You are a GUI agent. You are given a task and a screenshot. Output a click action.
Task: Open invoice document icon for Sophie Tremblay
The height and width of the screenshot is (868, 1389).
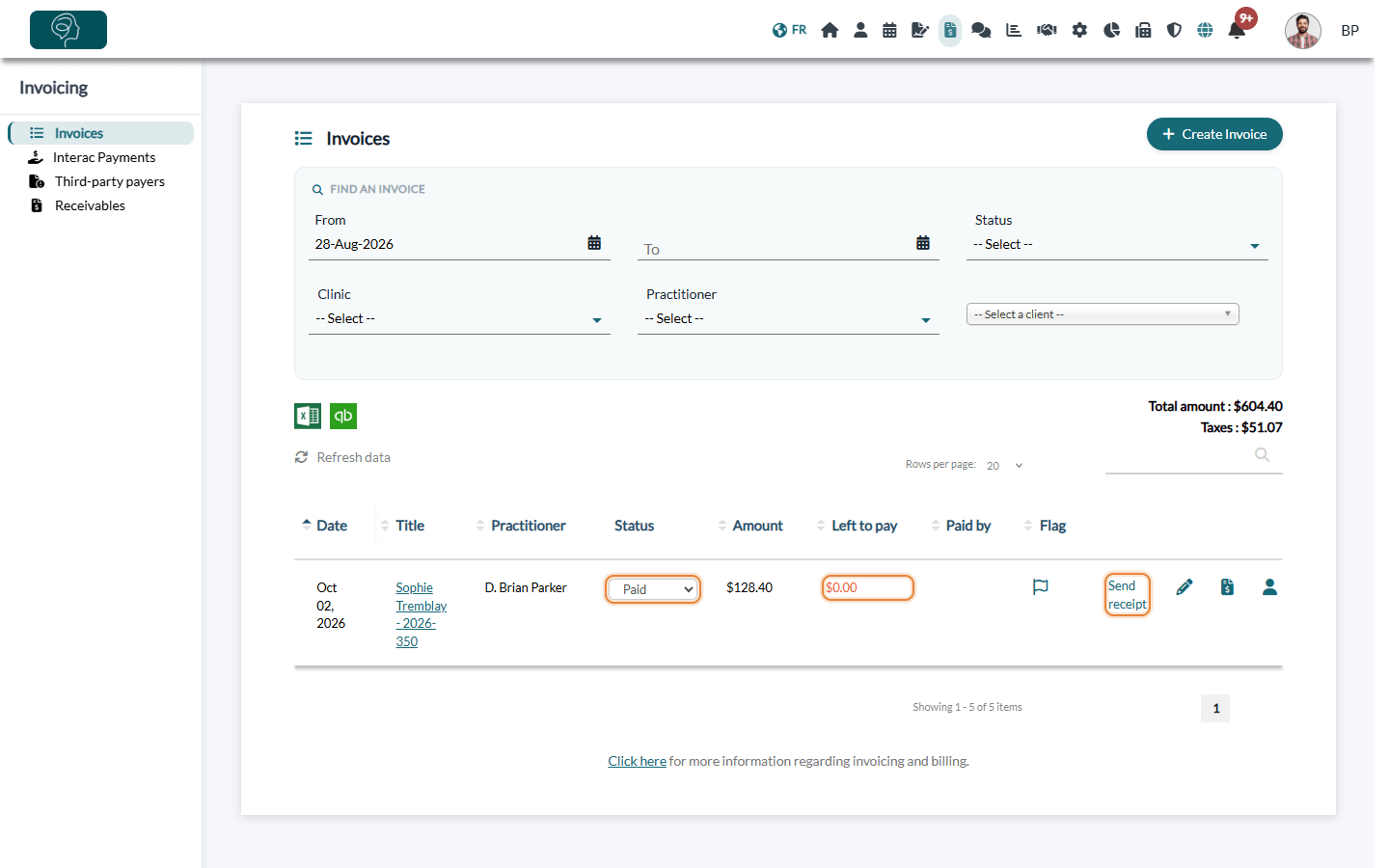pyautogui.click(x=1227, y=586)
